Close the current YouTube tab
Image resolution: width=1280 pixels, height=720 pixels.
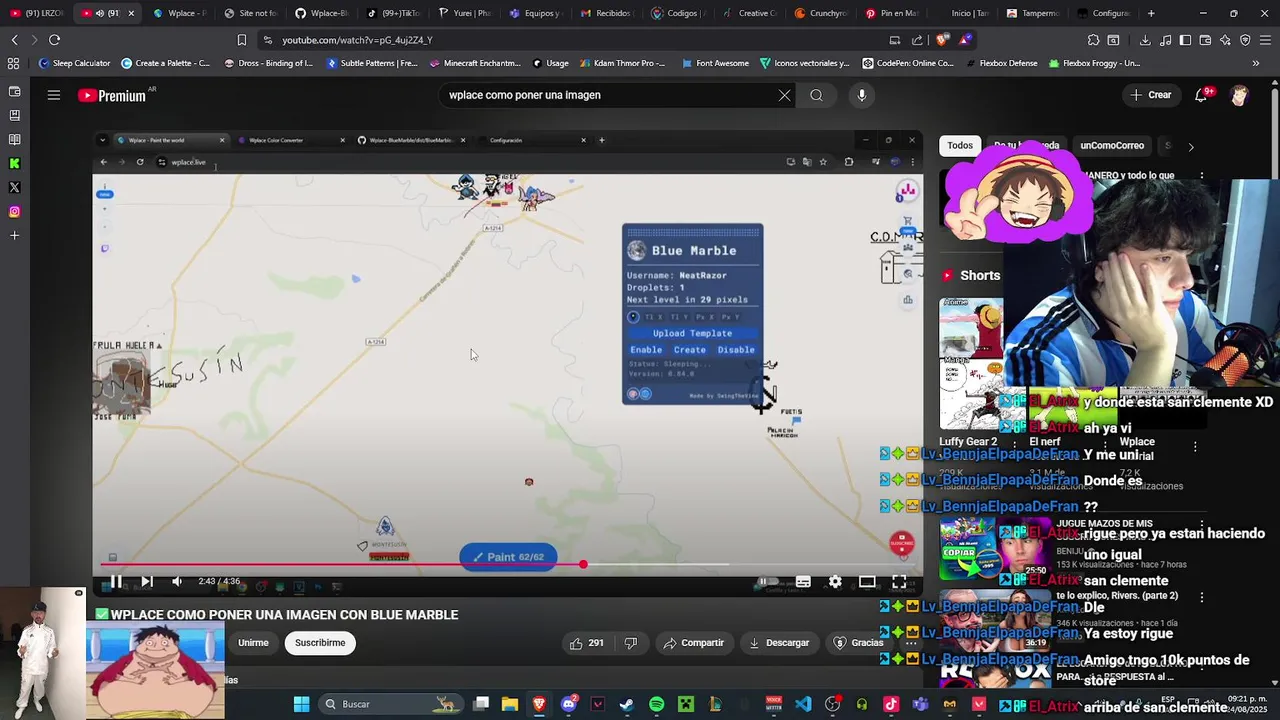[x=131, y=13]
